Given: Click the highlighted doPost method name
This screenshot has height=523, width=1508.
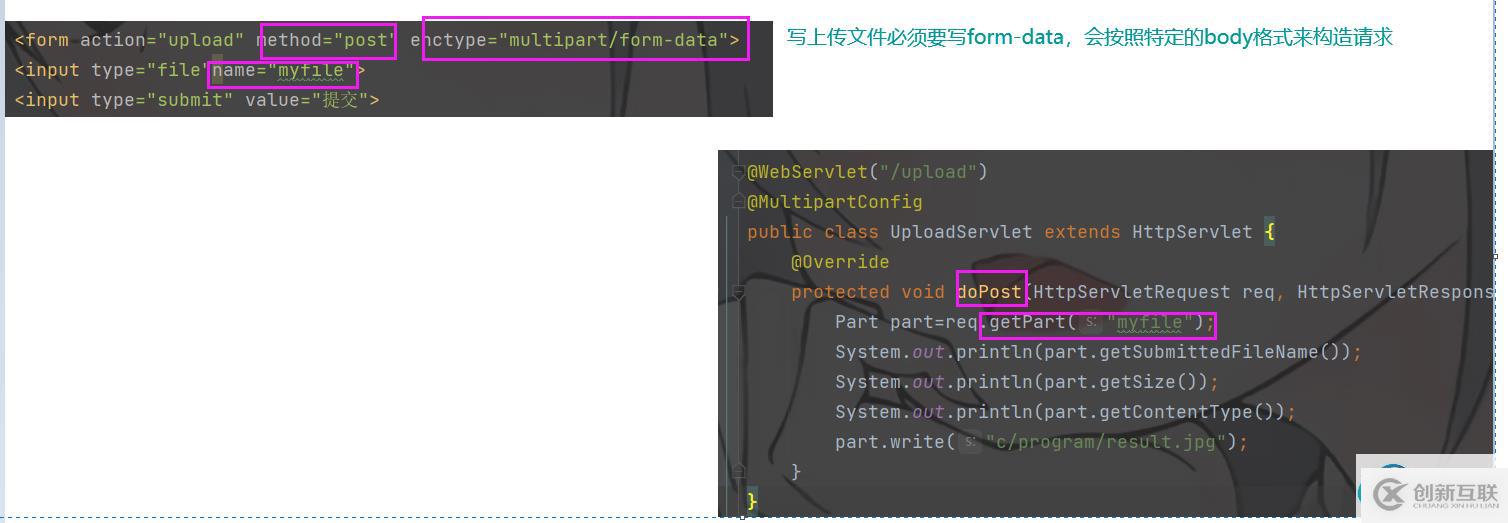Looking at the screenshot, I should 990,292.
